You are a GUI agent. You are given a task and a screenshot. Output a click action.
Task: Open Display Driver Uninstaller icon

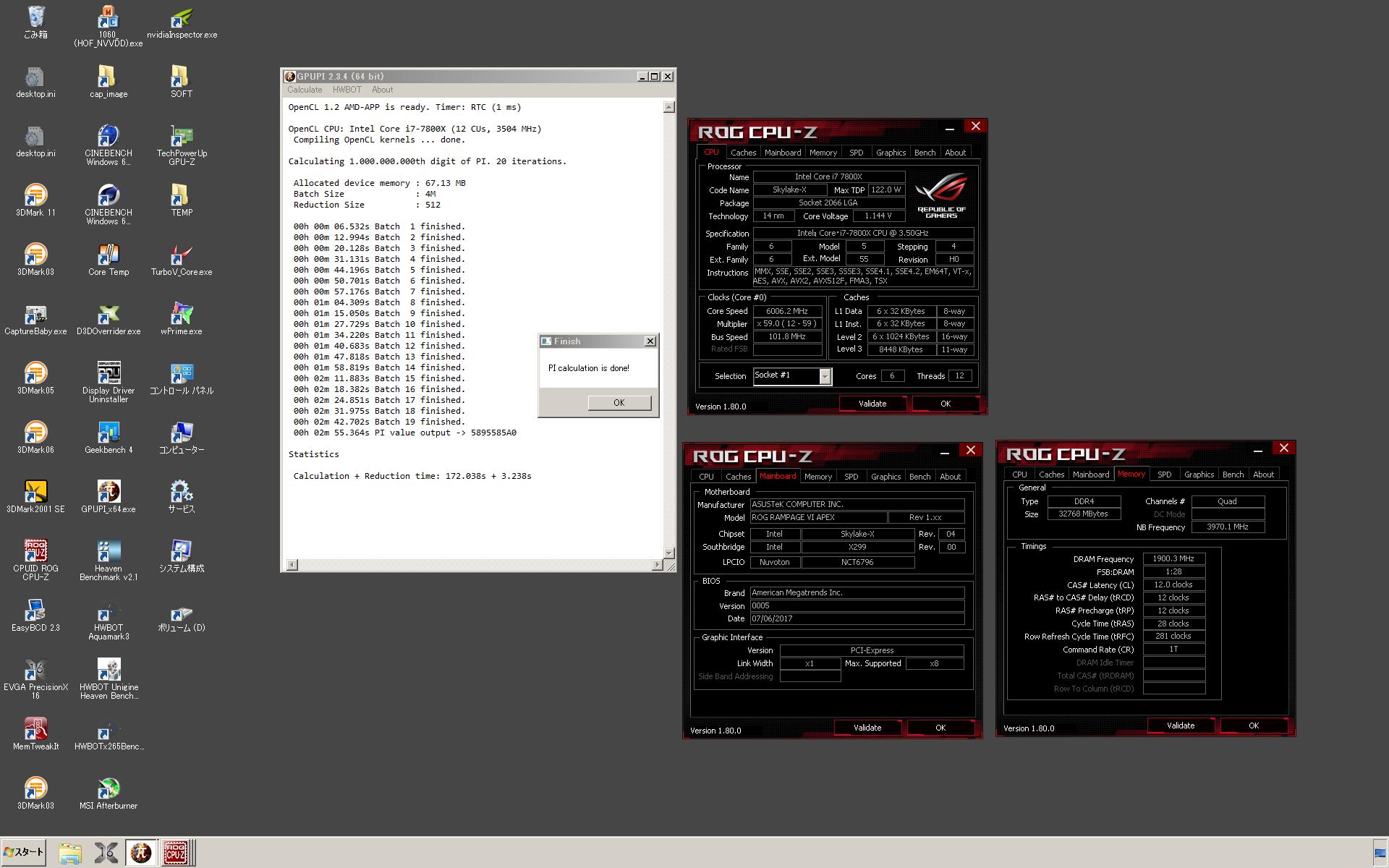pyautogui.click(x=109, y=383)
